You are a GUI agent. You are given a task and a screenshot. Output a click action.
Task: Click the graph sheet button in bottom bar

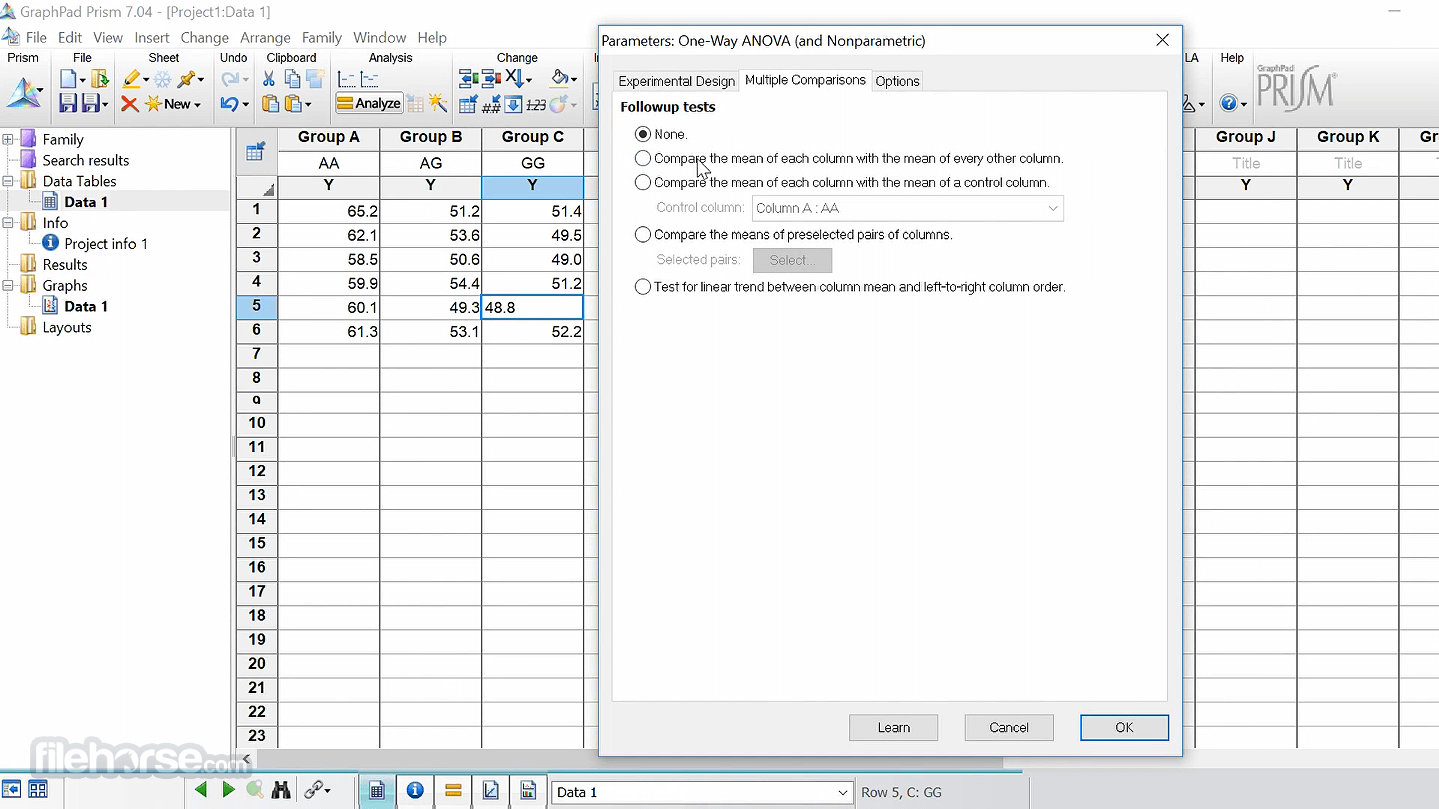click(x=491, y=791)
